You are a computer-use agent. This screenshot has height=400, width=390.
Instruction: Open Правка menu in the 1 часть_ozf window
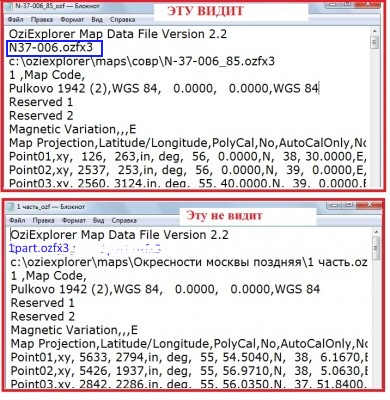44,220
